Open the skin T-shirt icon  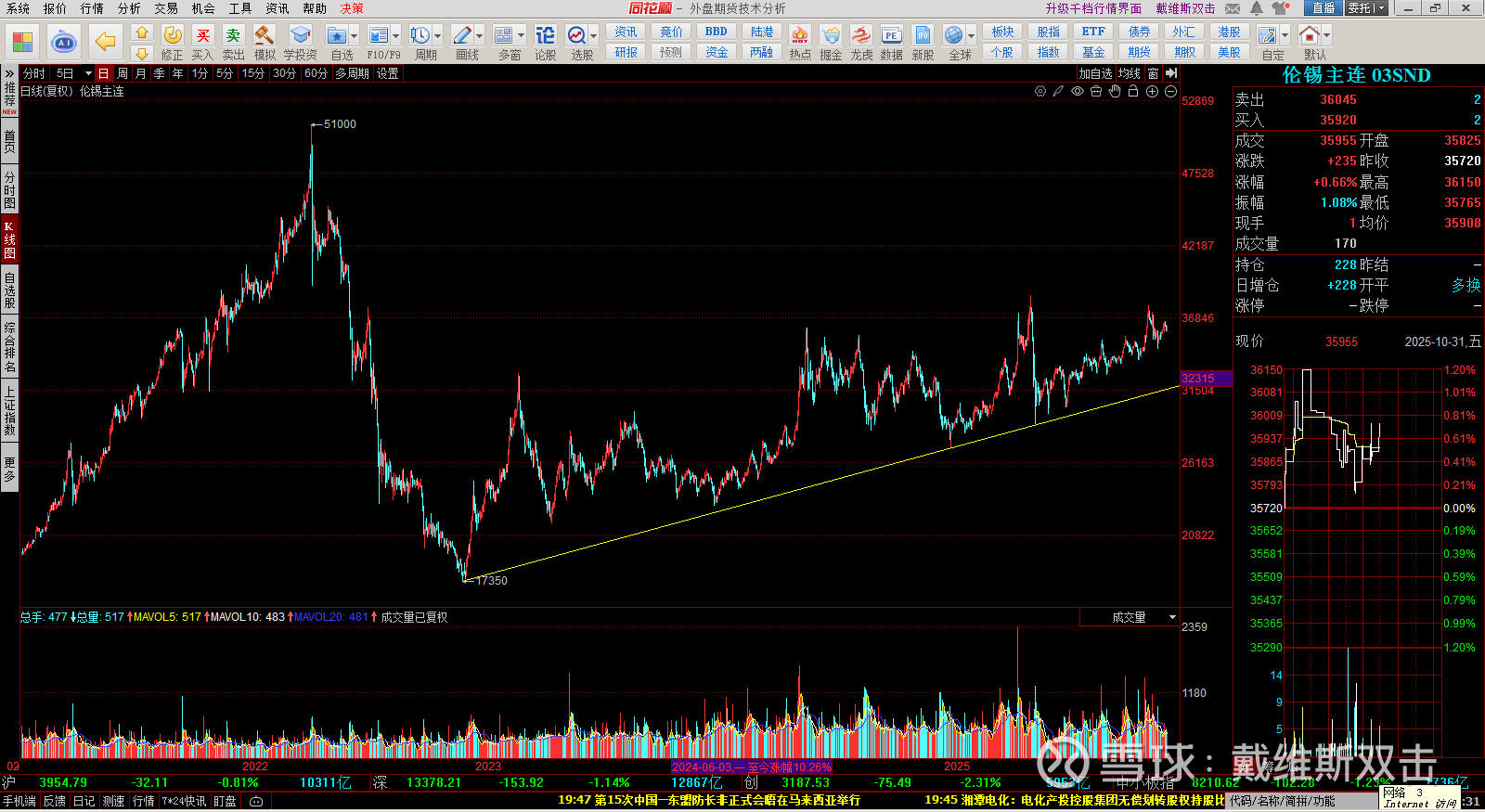1281,8
